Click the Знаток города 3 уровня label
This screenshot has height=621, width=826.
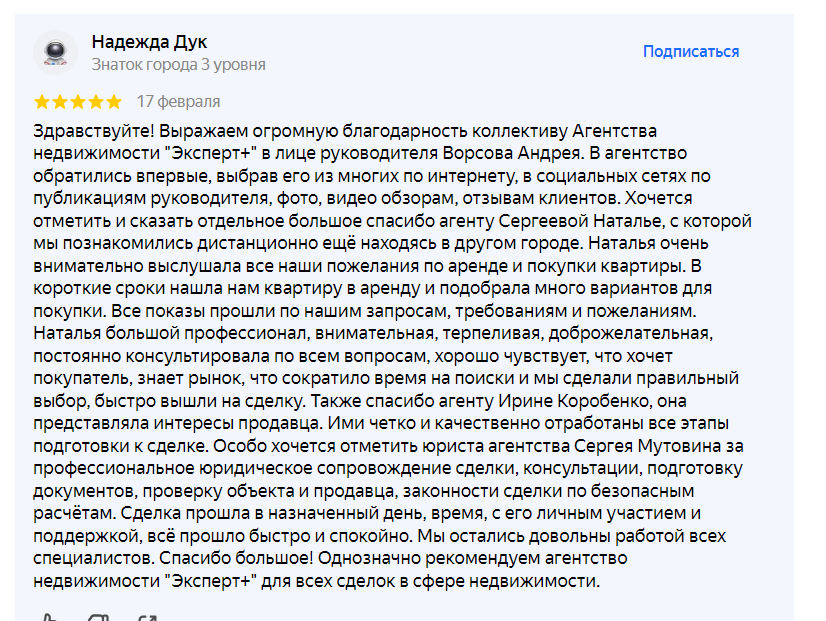178,65
